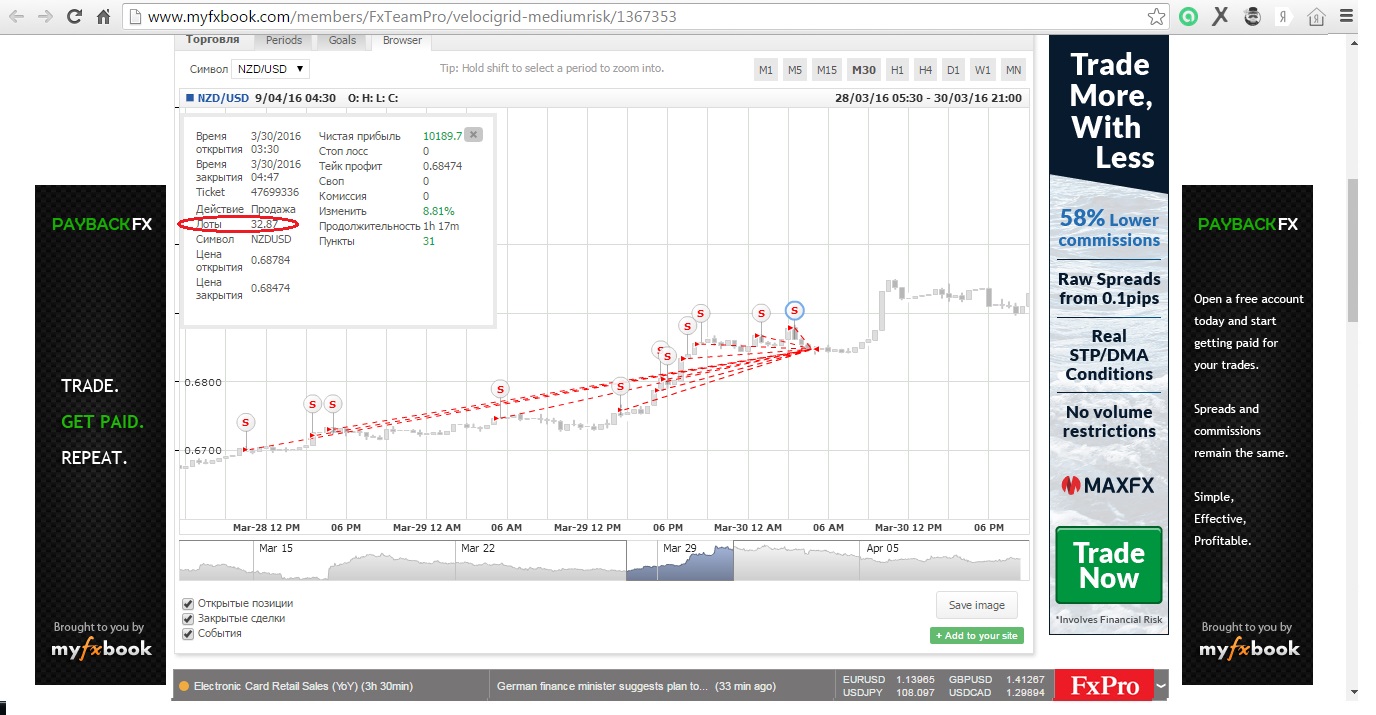Viewport: 1376px width, 715px height.
Task: Click the 8.81% change value
Action: [438, 211]
